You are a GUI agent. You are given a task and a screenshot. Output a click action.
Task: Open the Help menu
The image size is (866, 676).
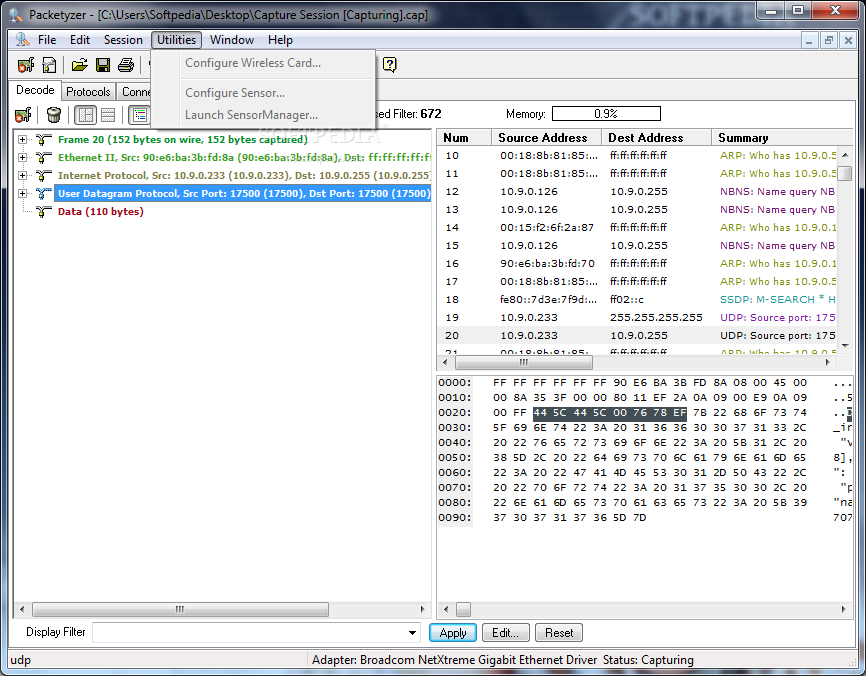click(280, 40)
